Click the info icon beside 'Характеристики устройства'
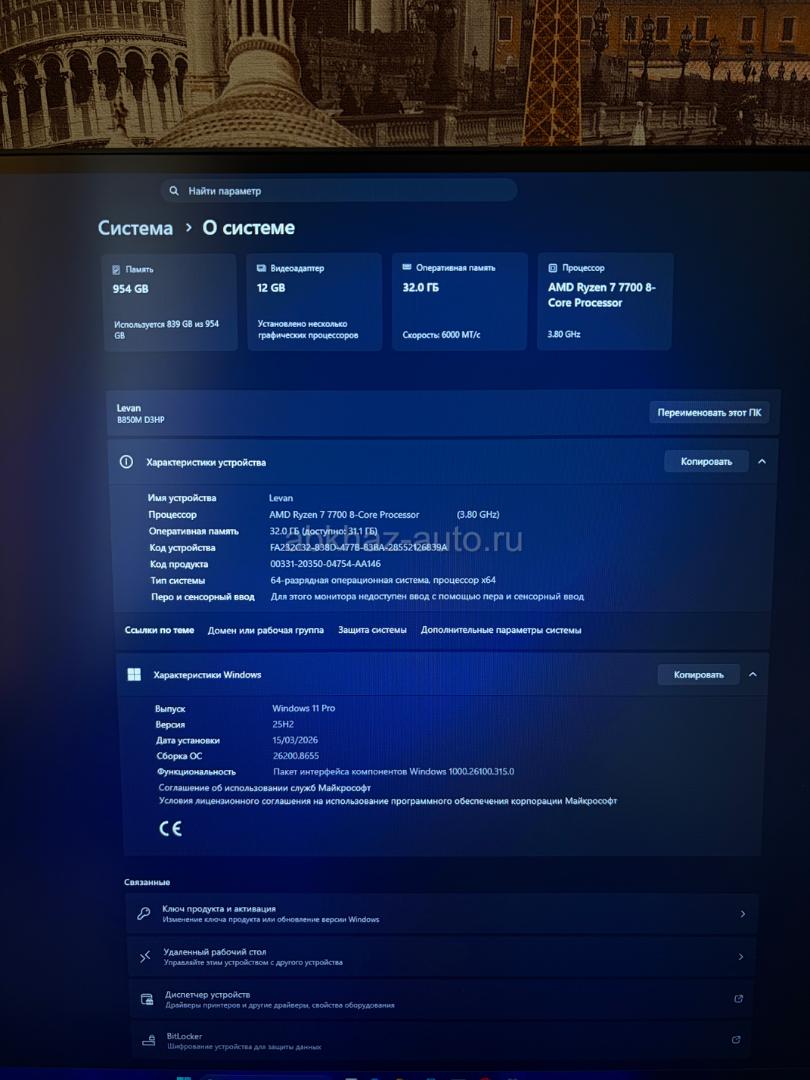The height and width of the screenshot is (1080, 810). point(126,462)
